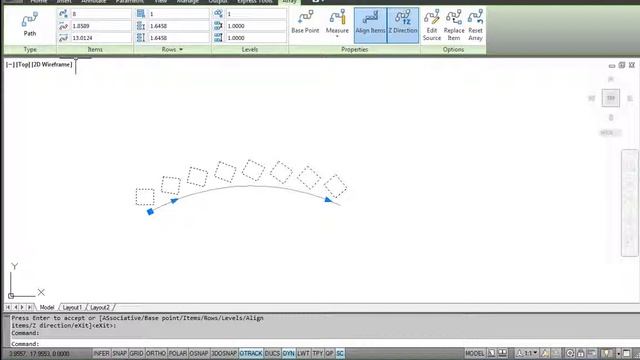
Task: Open the Layout2 tab
Action: click(x=100, y=307)
